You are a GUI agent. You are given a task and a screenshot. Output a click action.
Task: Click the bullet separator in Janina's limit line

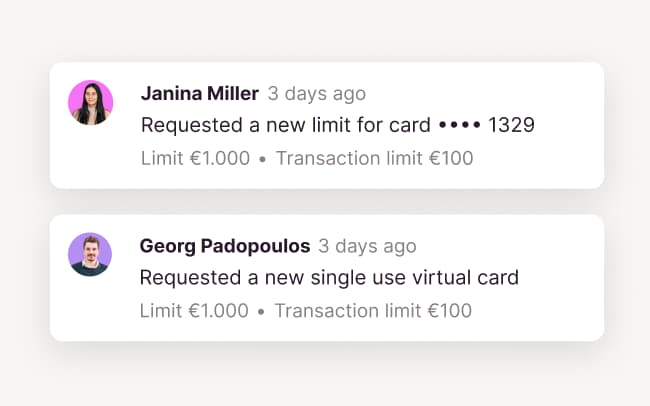pyautogui.click(x=262, y=159)
